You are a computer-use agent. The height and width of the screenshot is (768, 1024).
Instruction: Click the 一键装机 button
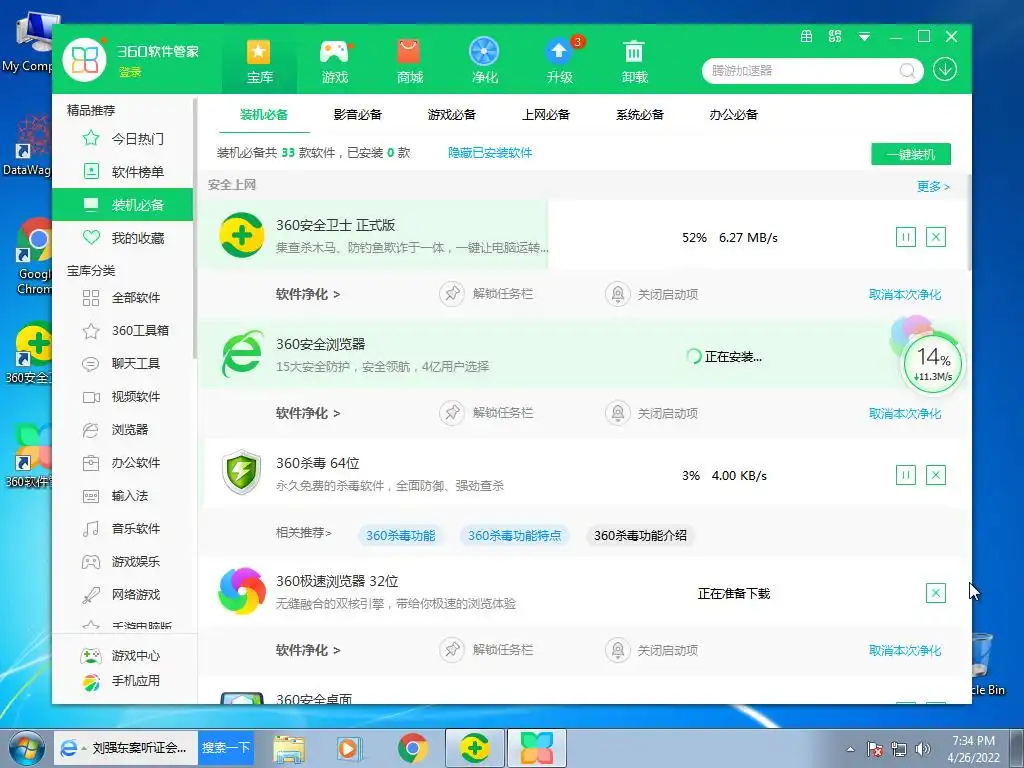910,155
